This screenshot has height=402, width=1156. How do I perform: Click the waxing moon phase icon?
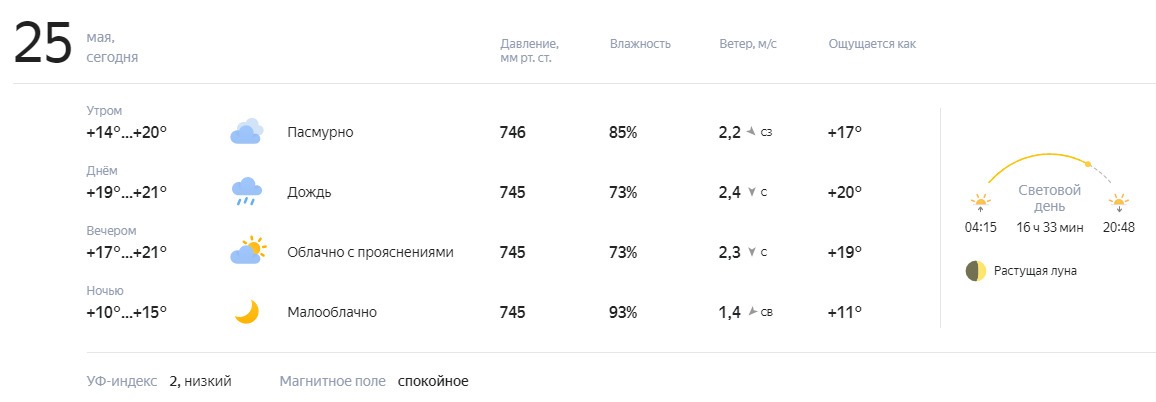(975, 271)
